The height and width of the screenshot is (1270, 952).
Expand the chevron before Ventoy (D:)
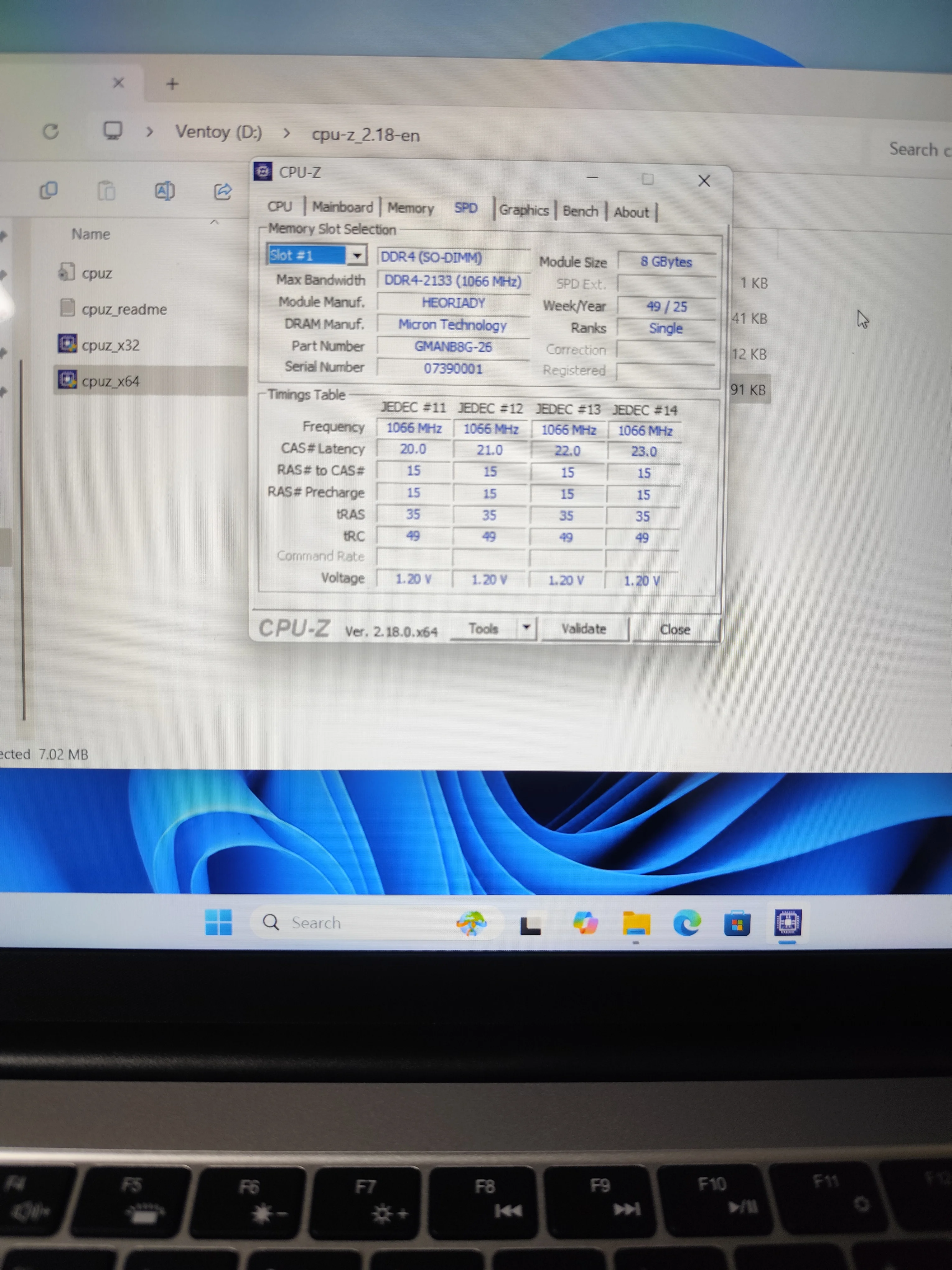pos(150,131)
